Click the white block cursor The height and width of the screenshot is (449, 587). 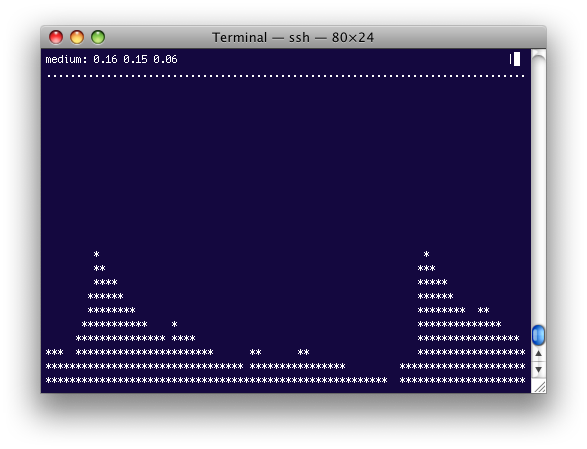(x=517, y=59)
